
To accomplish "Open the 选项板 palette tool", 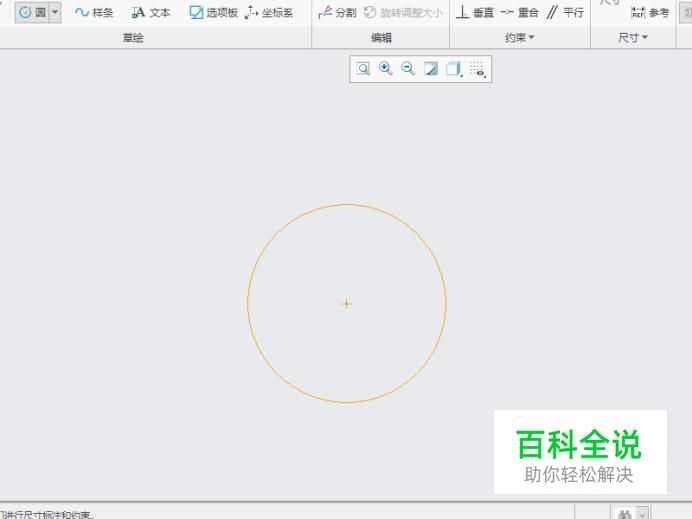I will (x=214, y=12).
